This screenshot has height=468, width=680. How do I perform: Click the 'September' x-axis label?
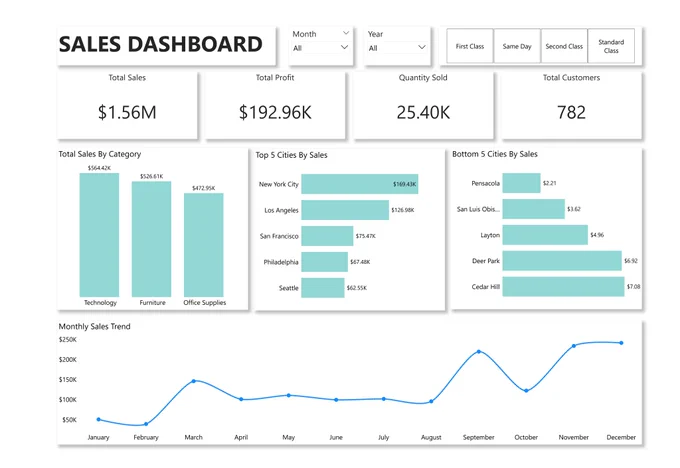[479, 437]
